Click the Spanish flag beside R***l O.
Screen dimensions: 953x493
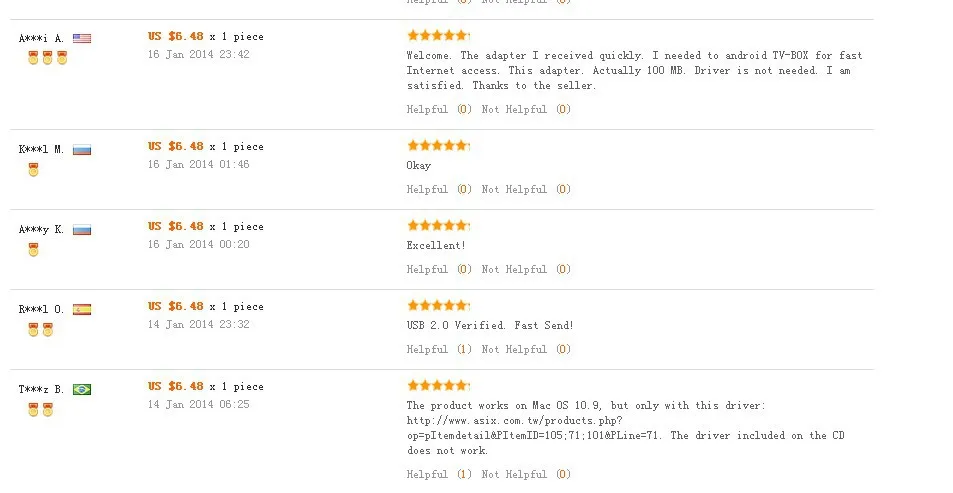tap(82, 309)
